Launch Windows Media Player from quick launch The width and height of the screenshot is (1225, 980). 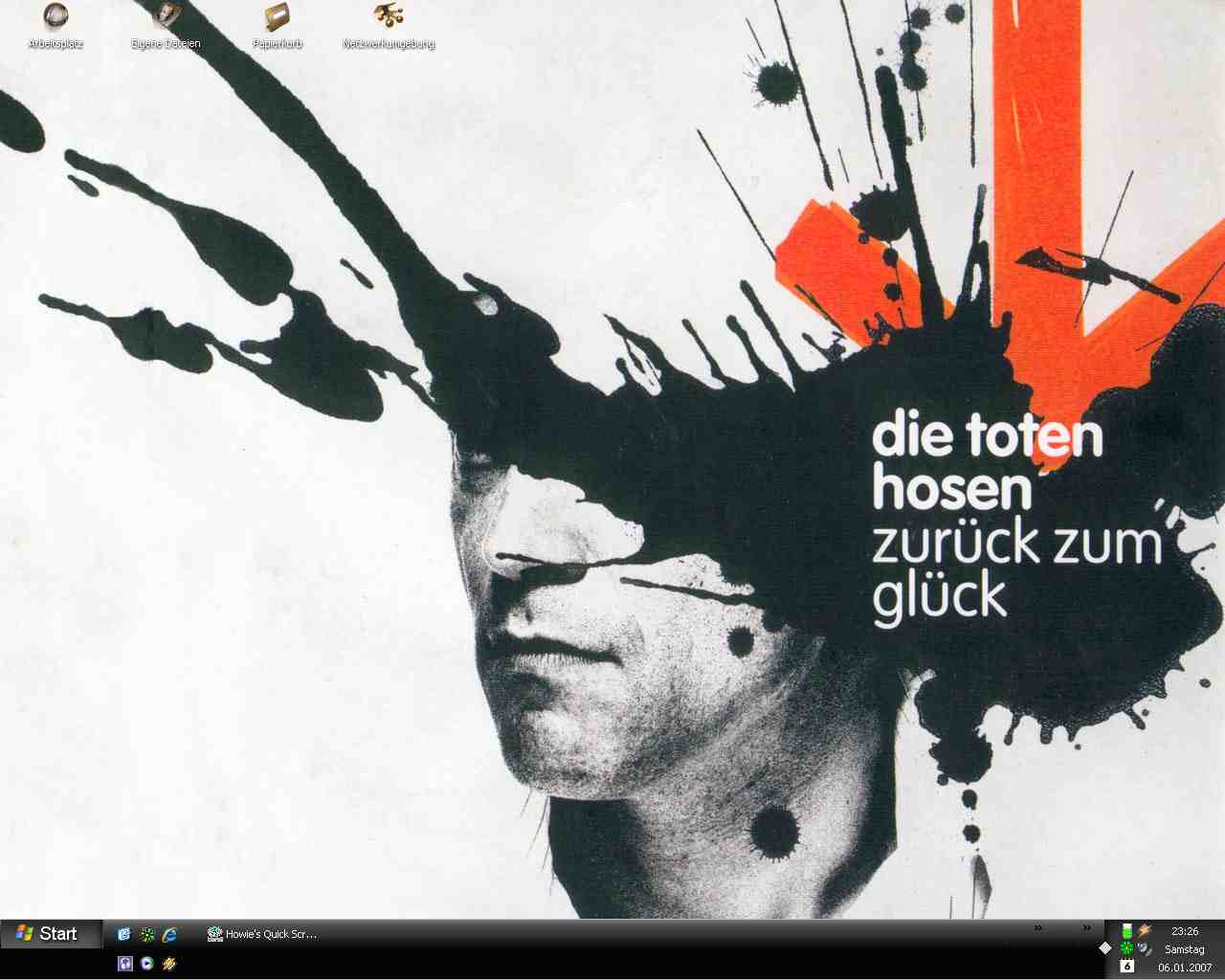[147, 964]
